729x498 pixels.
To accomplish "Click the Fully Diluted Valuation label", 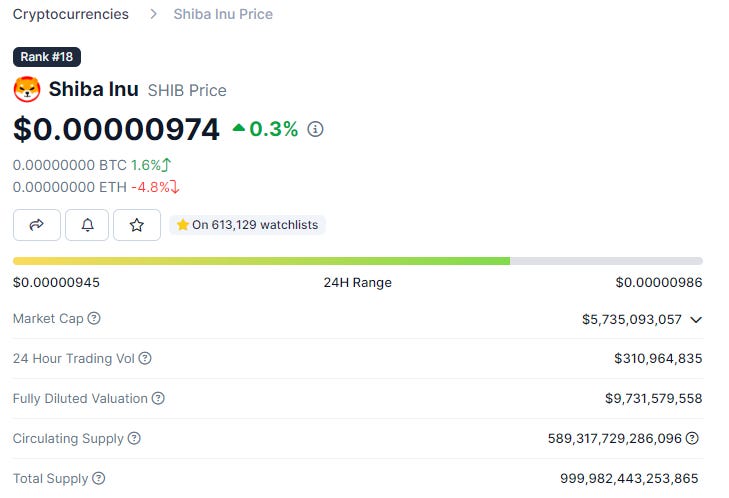I will click(x=80, y=398).
